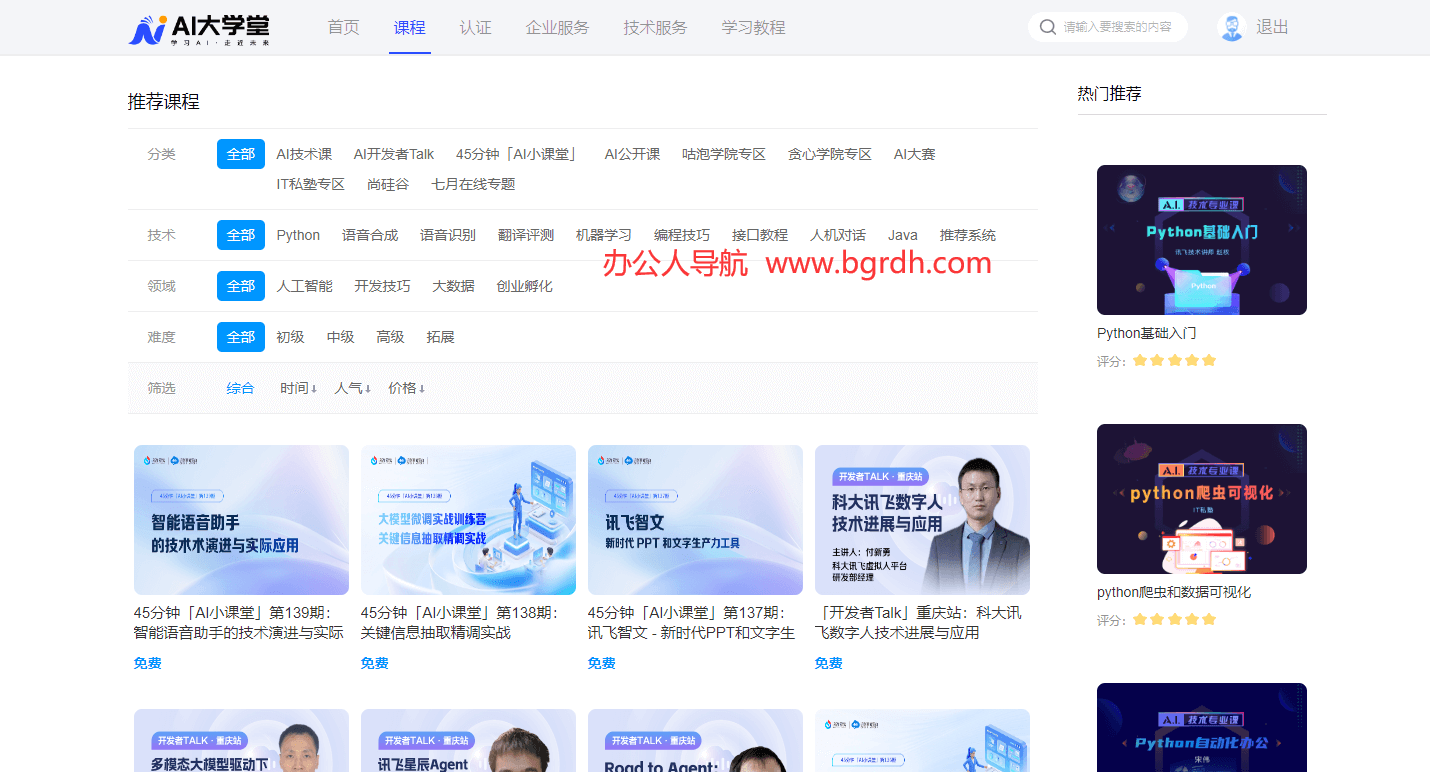Screen dimensions: 1430x772
Task: Click python爬虫和数据可视化 title text
Action: [x=1174, y=592]
